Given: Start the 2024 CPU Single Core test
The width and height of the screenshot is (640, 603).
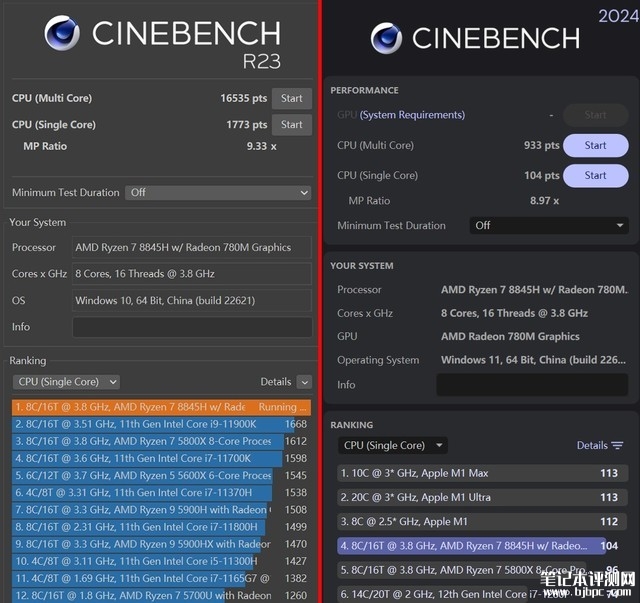Looking at the screenshot, I should (596, 176).
